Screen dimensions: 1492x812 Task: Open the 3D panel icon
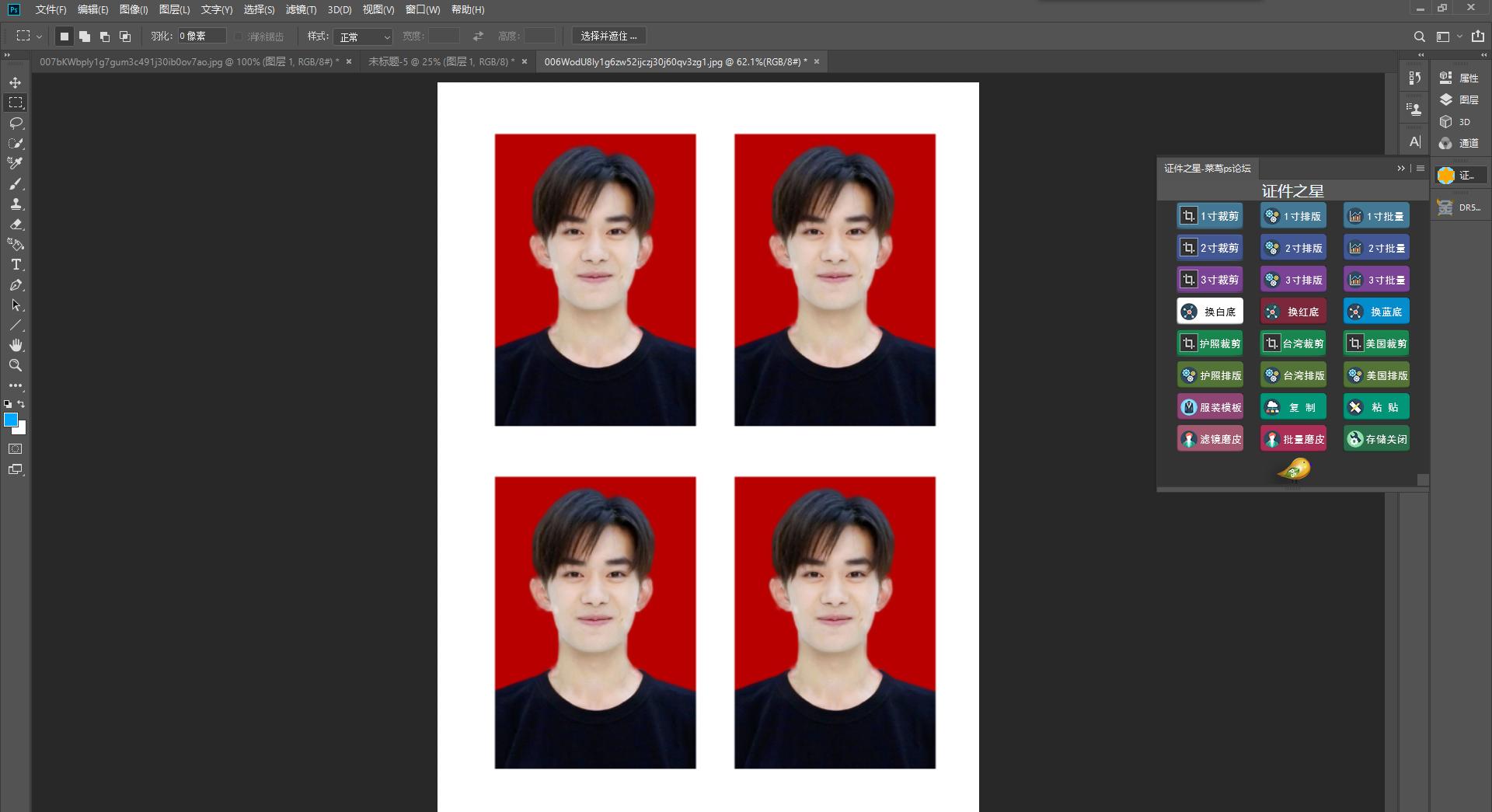pos(1447,121)
